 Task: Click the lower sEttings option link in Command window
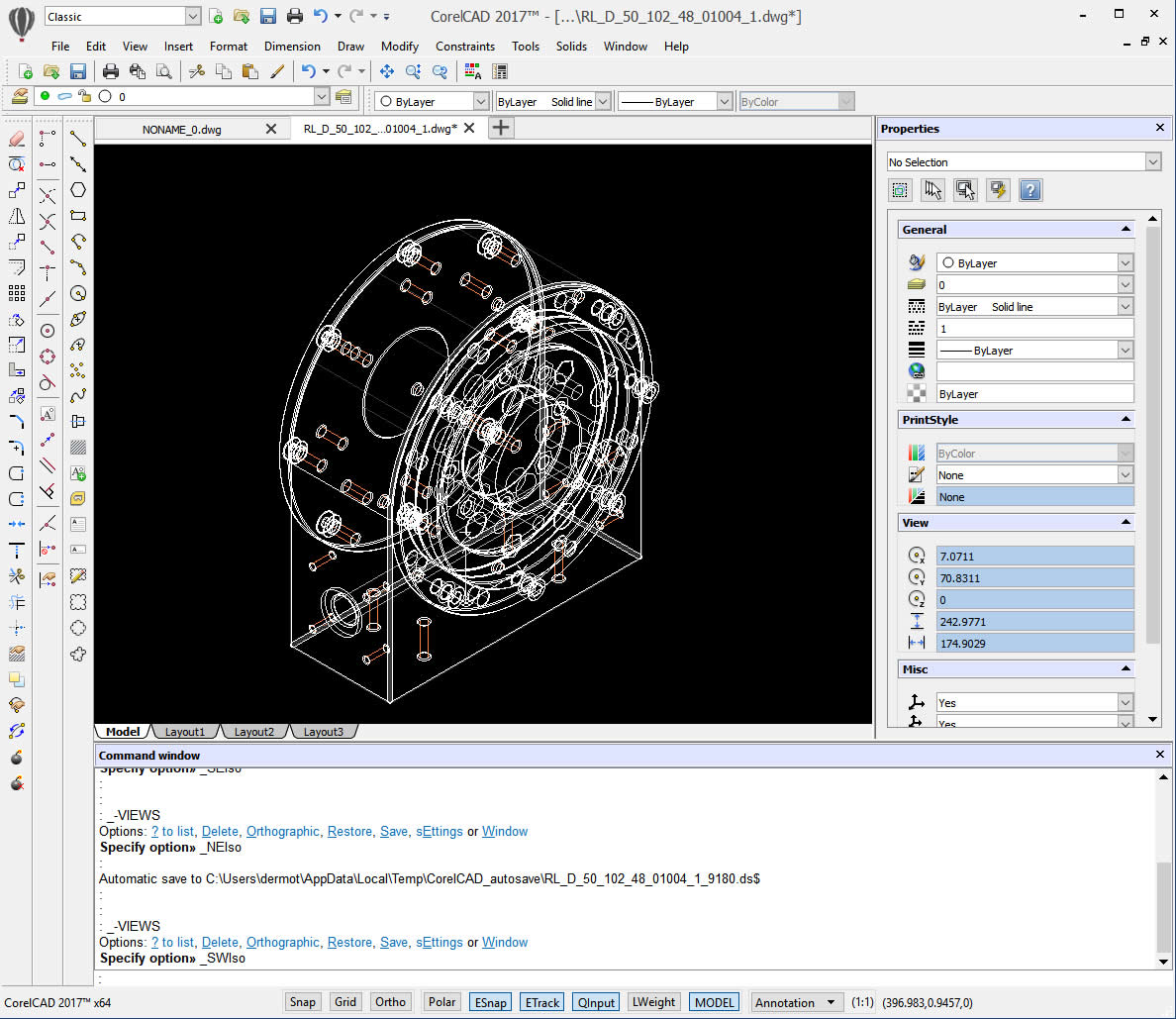440,943
